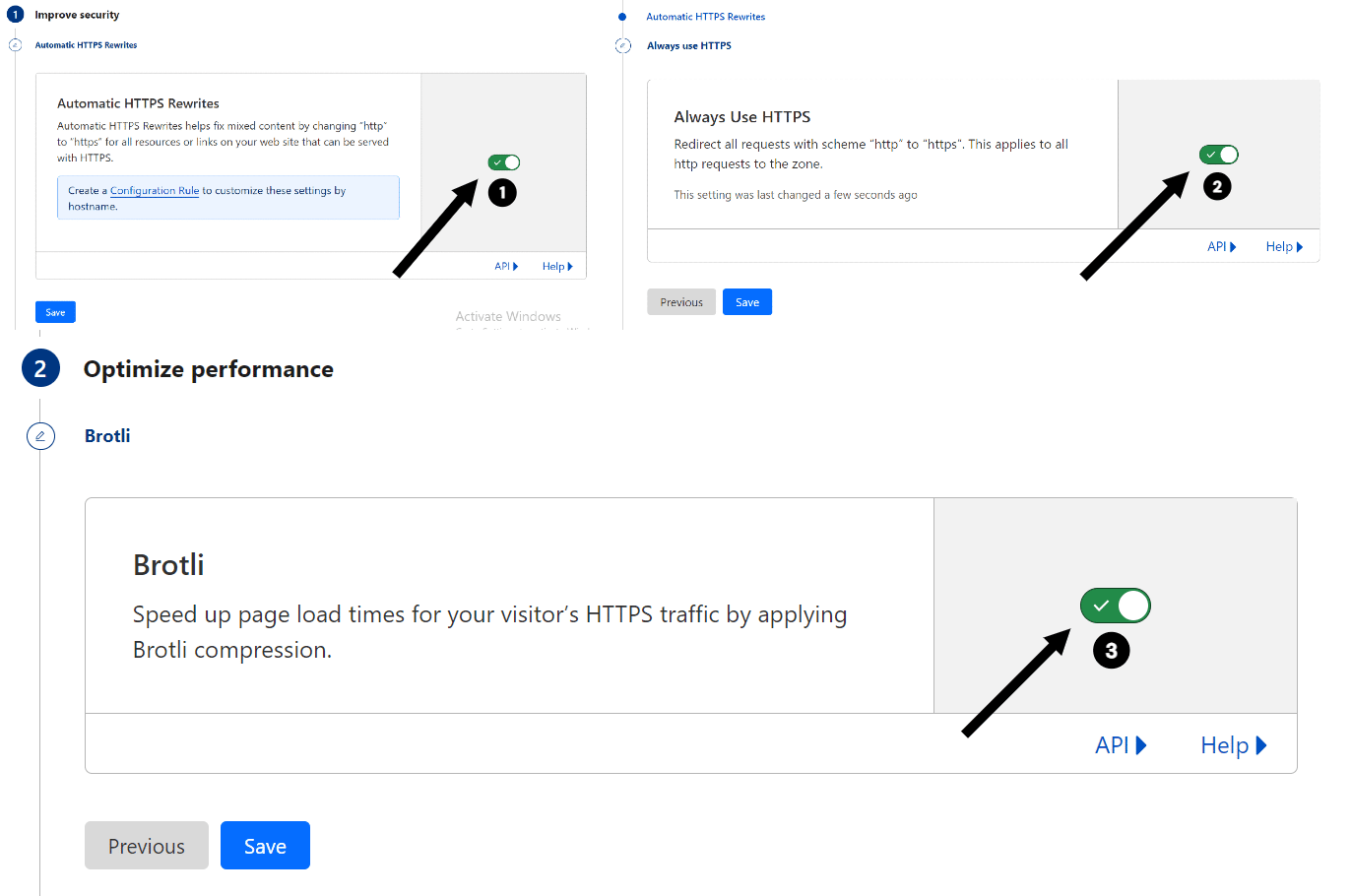Image resolution: width=1351 pixels, height=896 pixels.
Task: Expand API under the Automatic HTTPS Rewrites panel
Action: (x=505, y=266)
